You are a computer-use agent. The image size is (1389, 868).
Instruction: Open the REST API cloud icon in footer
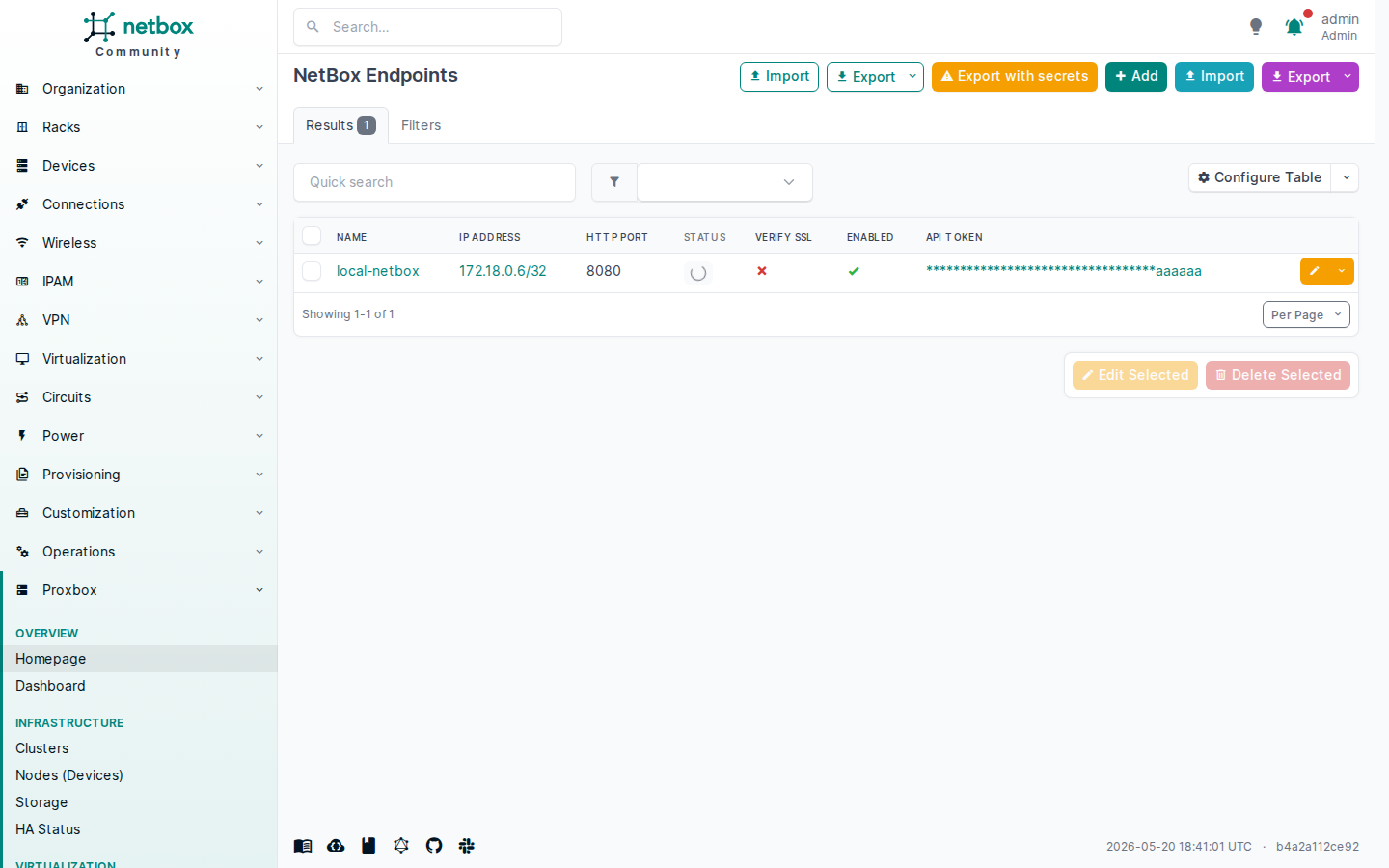[336, 846]
